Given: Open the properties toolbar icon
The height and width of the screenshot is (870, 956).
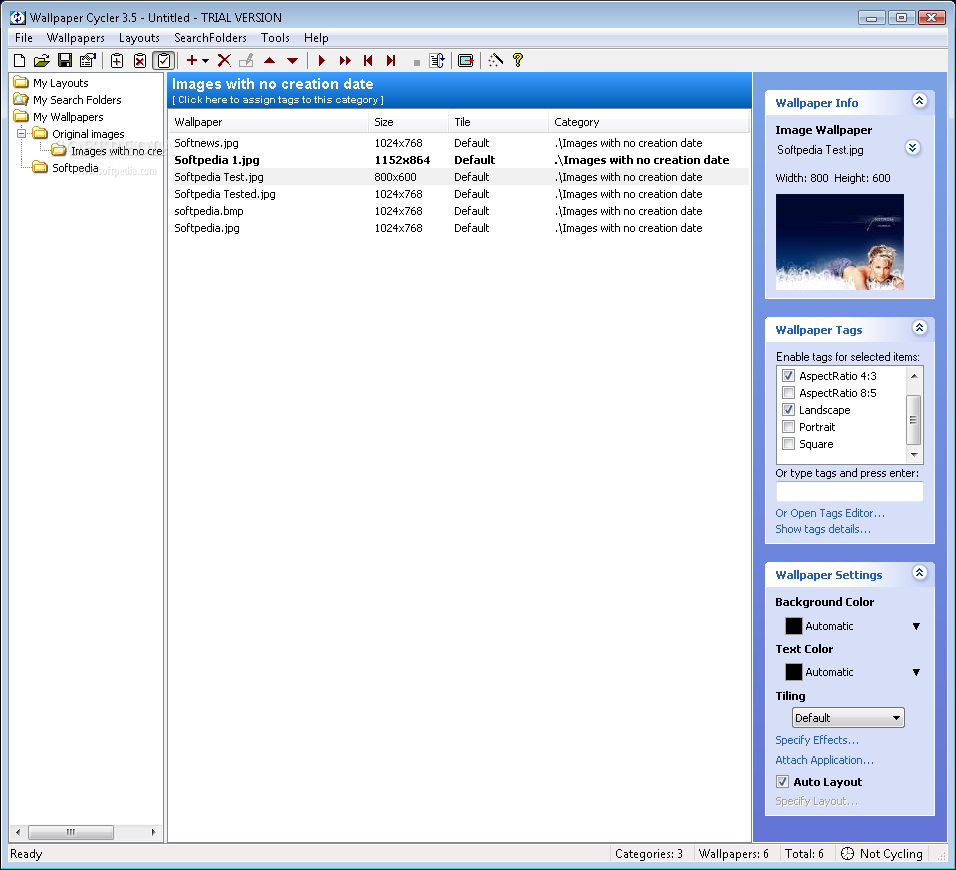Looking at the screenshot, I should (x=88, y=60).
